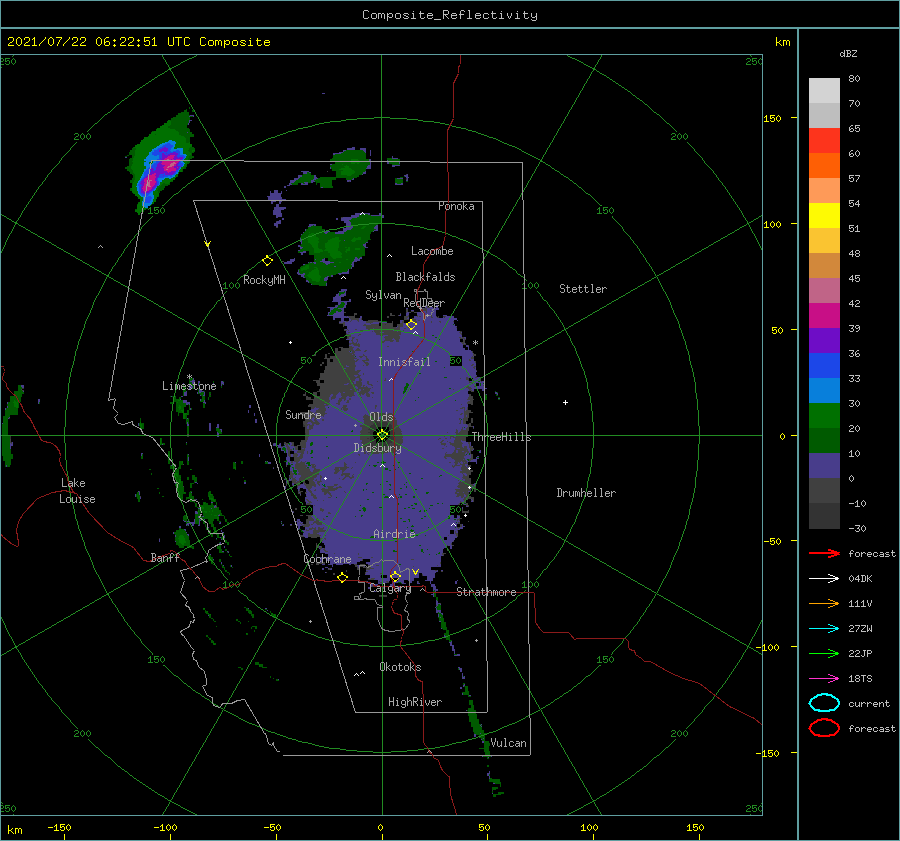900x841 pixels.
Task: Click the -100 tick on right axis
Action: (769, 648)
